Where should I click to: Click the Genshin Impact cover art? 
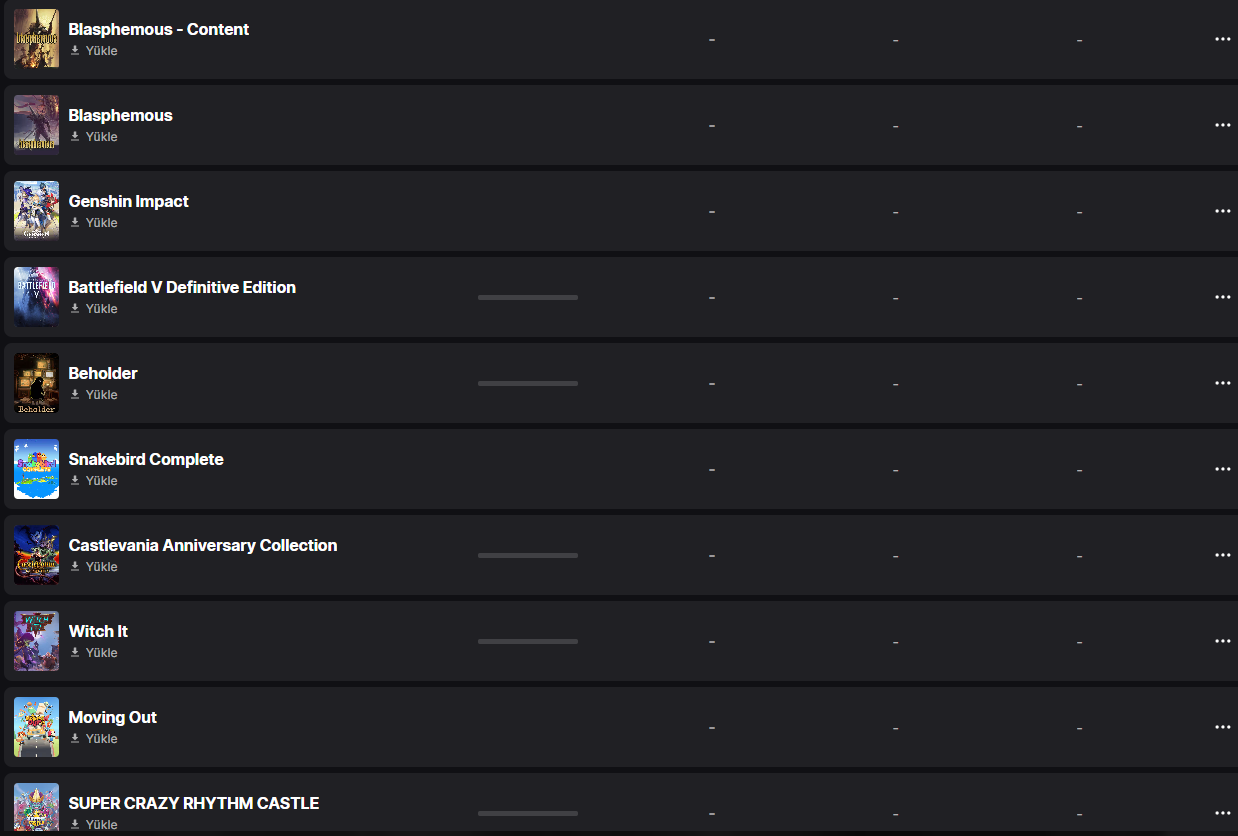coord(36,211)
